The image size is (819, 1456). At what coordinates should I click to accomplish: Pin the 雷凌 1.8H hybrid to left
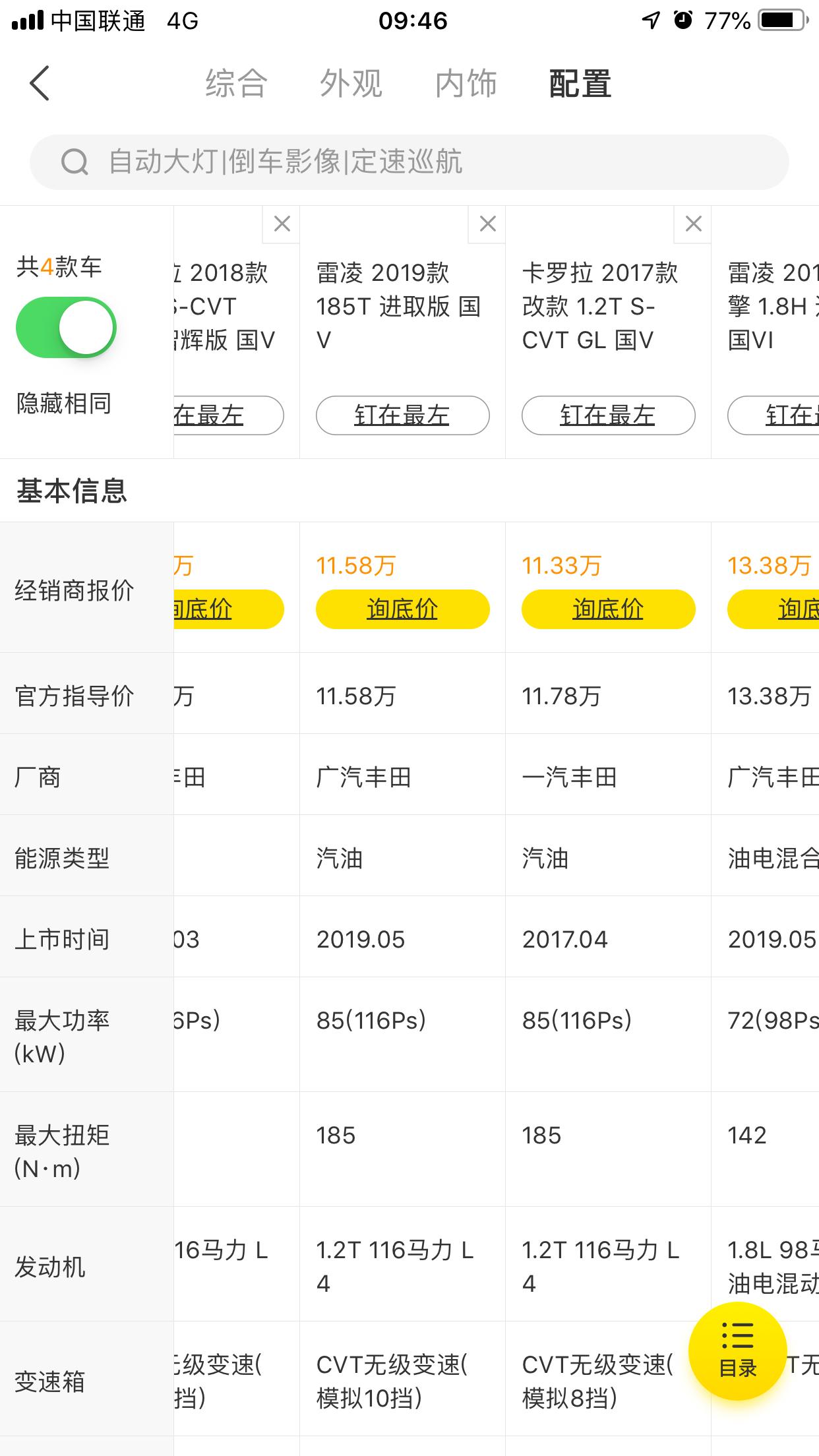click(773, 415)
